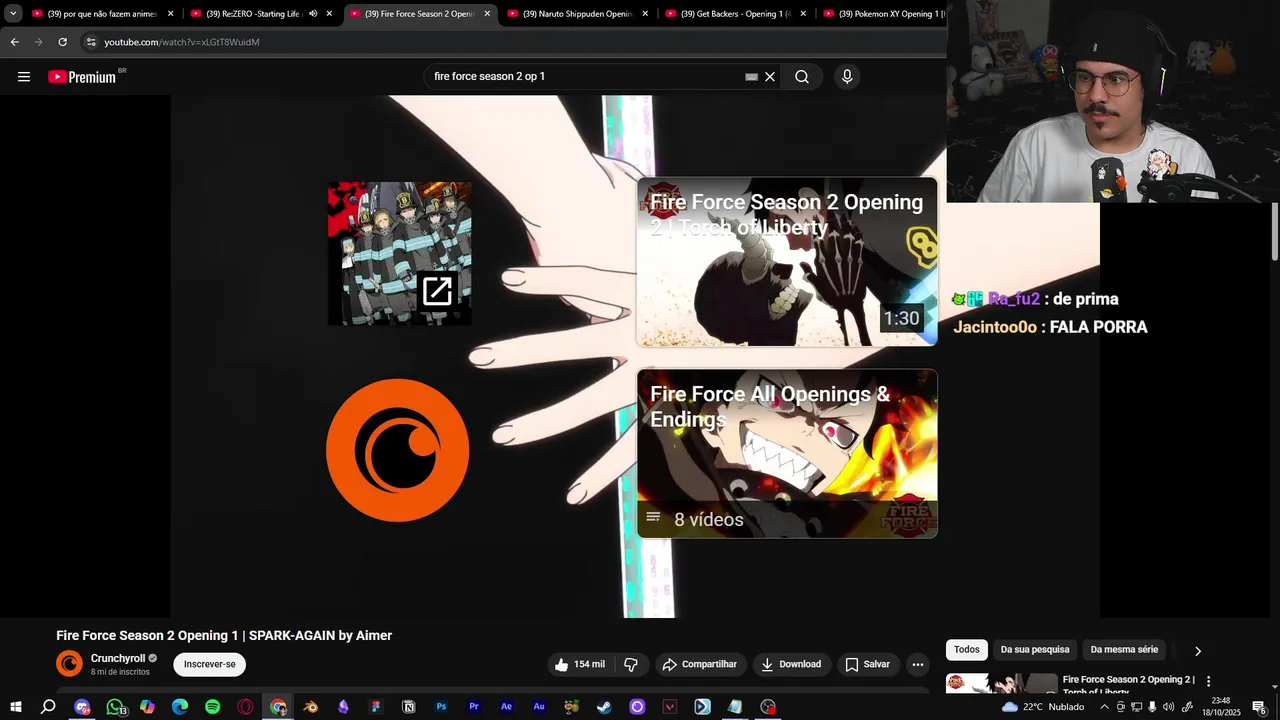Click the address bar URL
The height and width of the screenshot is (720, 1280).
(x=182, y=42)
